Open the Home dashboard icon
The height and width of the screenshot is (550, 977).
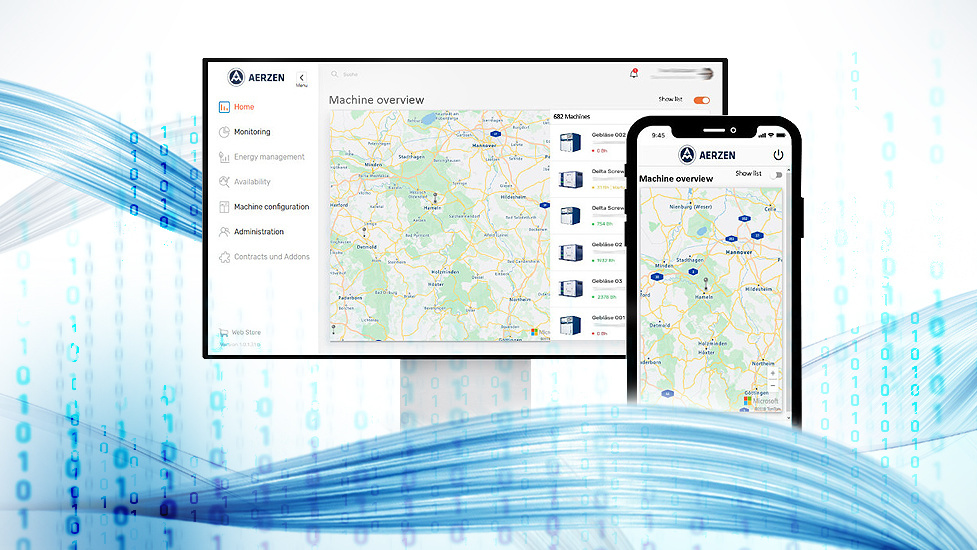[224, 107]
